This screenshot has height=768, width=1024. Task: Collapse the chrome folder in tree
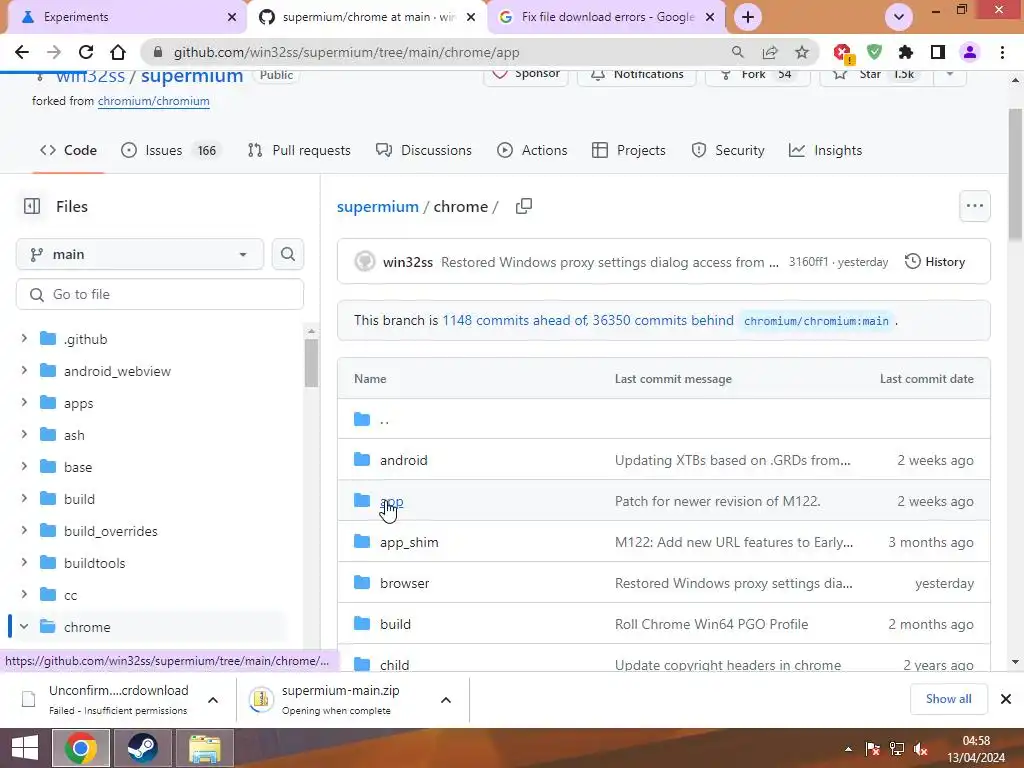24,626
